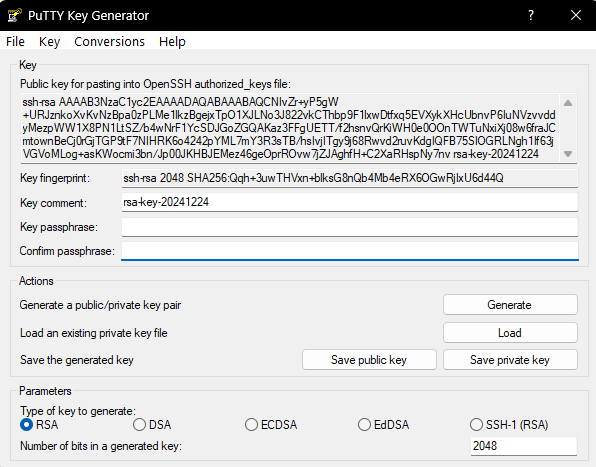596x467 pixels.
Task: Open the Conversions menu
Action: point(109,41)
